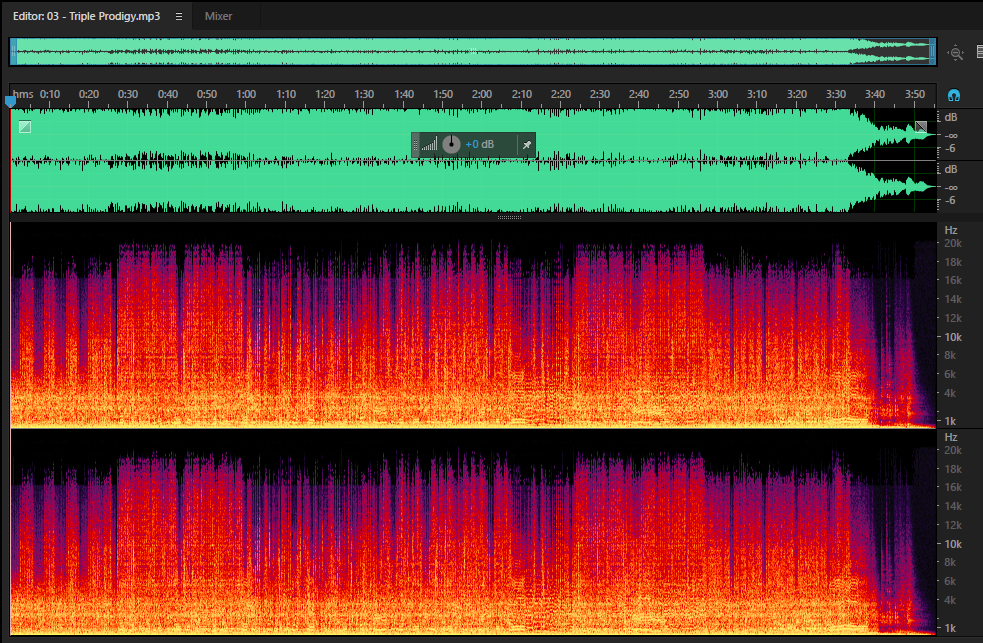Click the bottom channel dB scale label
Image resolution: width=983 pixels, height=643 pixels.
[951, 169]
